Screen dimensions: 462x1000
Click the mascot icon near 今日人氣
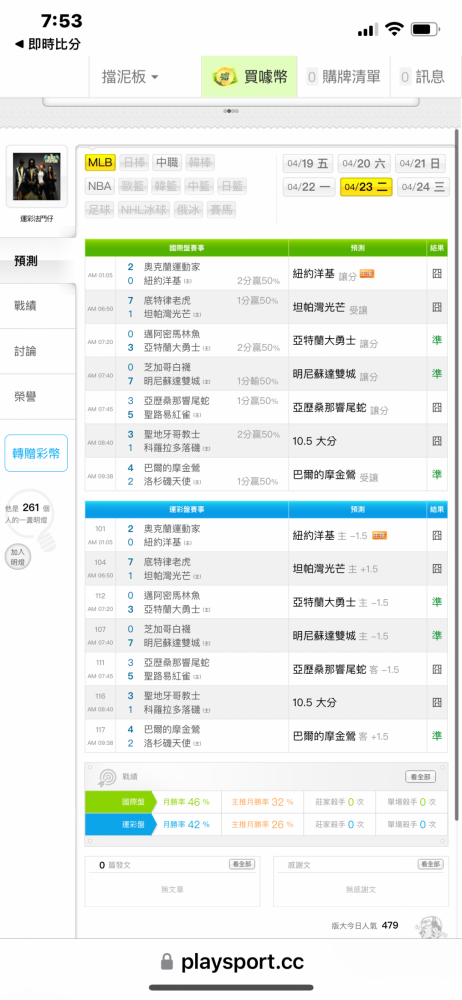tap(428, 927)
